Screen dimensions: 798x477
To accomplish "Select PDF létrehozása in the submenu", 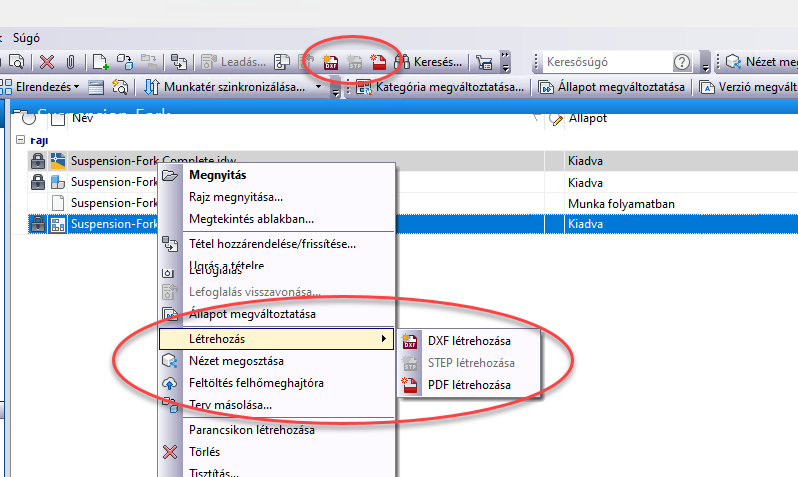I will point(469,385).
